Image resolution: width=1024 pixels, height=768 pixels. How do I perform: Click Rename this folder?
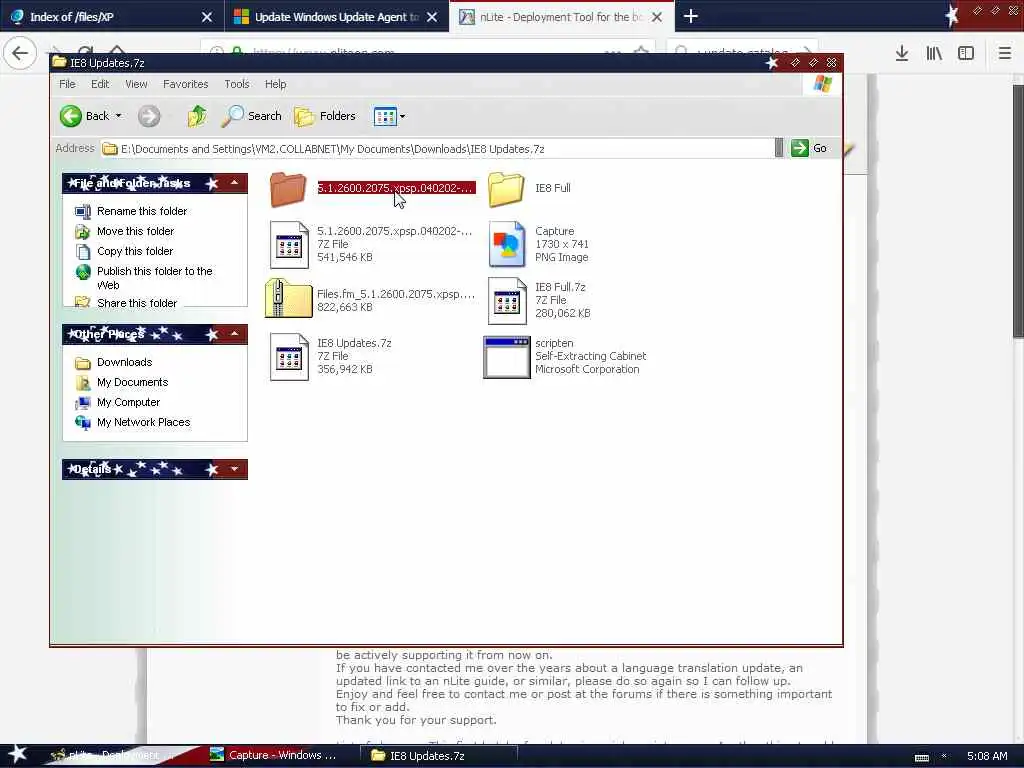click(x=142, y=211)
